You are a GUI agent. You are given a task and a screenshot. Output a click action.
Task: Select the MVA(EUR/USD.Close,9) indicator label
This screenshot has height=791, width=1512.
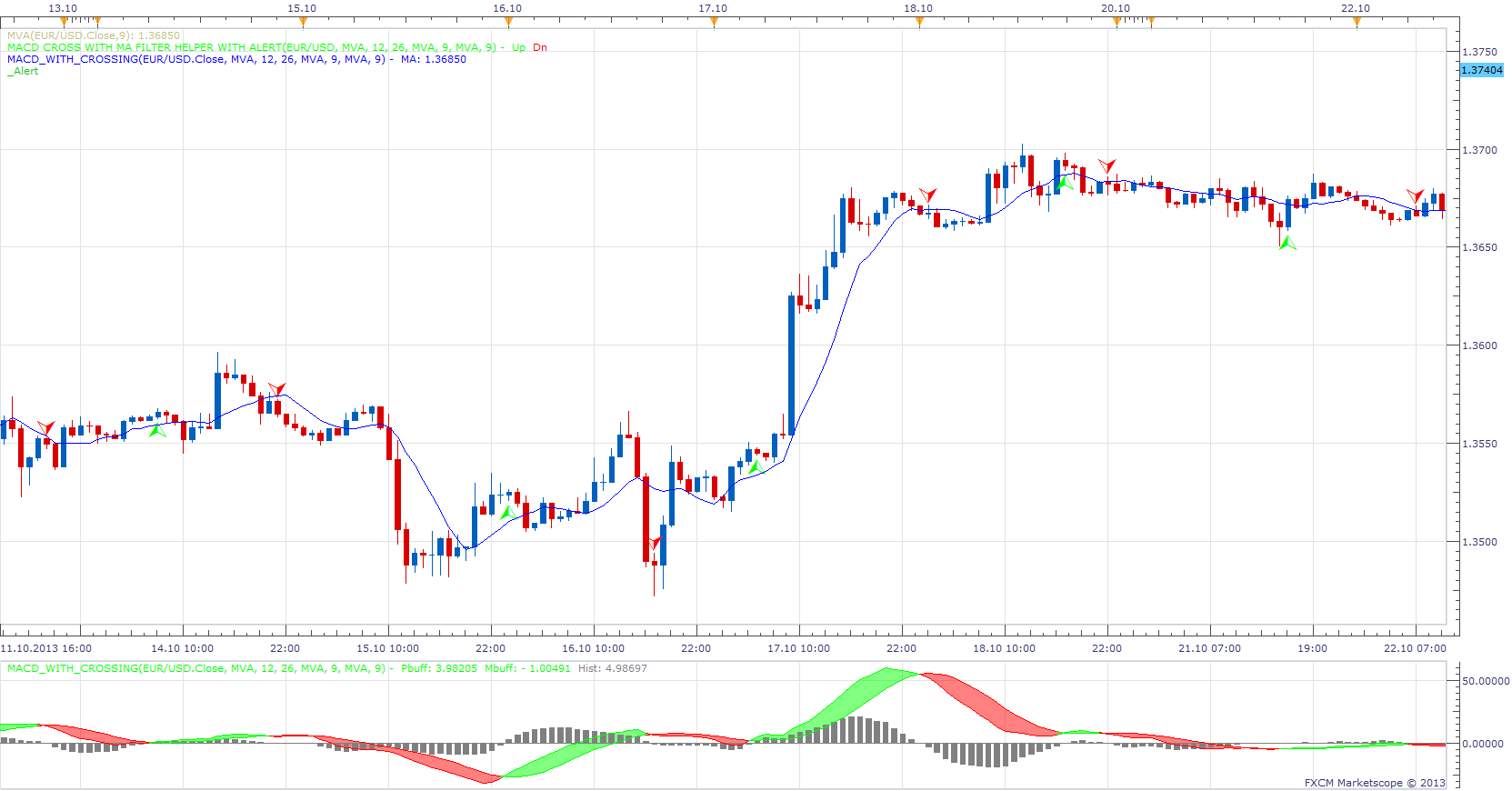(x=94, y=35)
